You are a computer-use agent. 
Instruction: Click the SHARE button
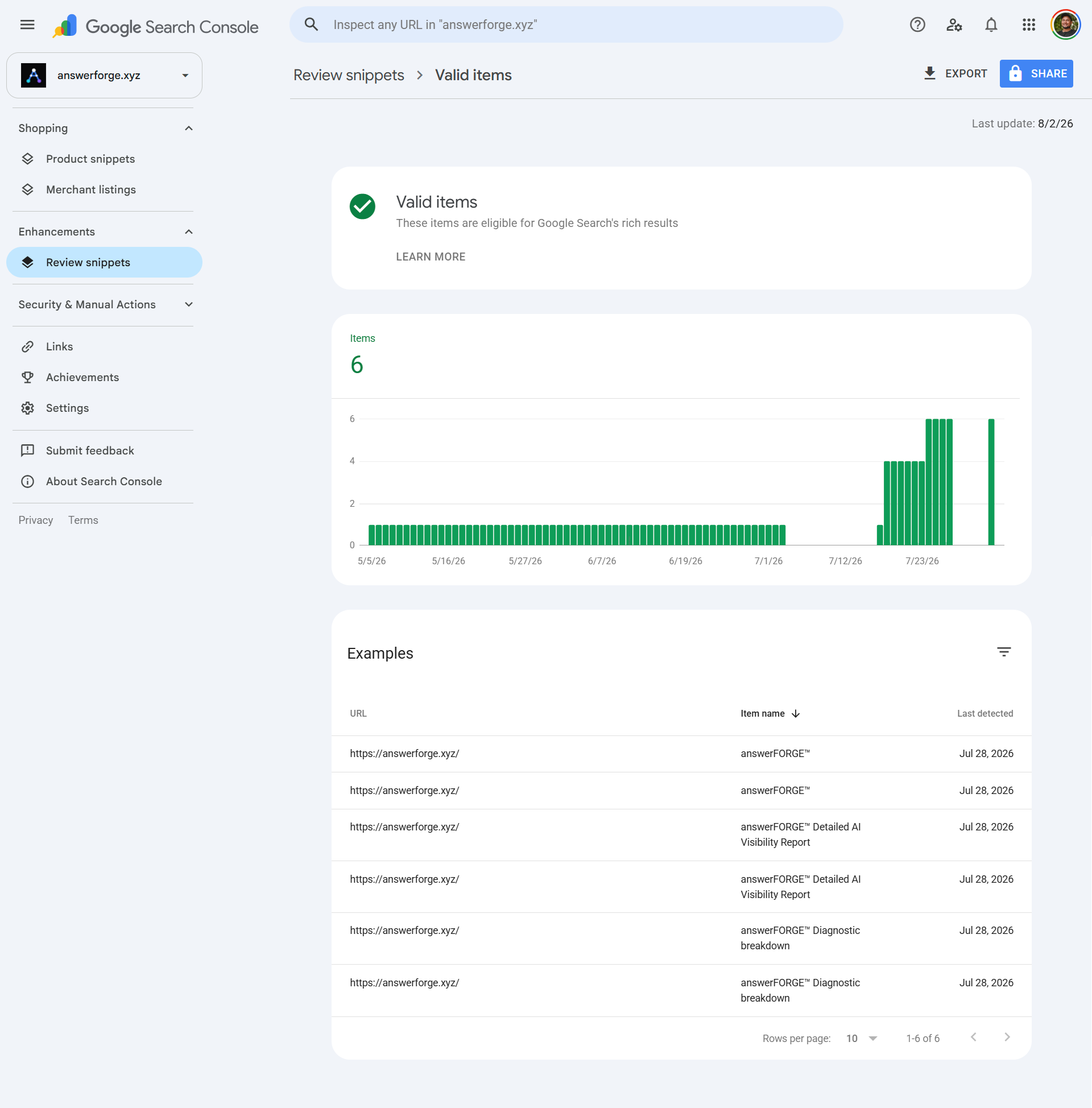[x=1036, y=73]
